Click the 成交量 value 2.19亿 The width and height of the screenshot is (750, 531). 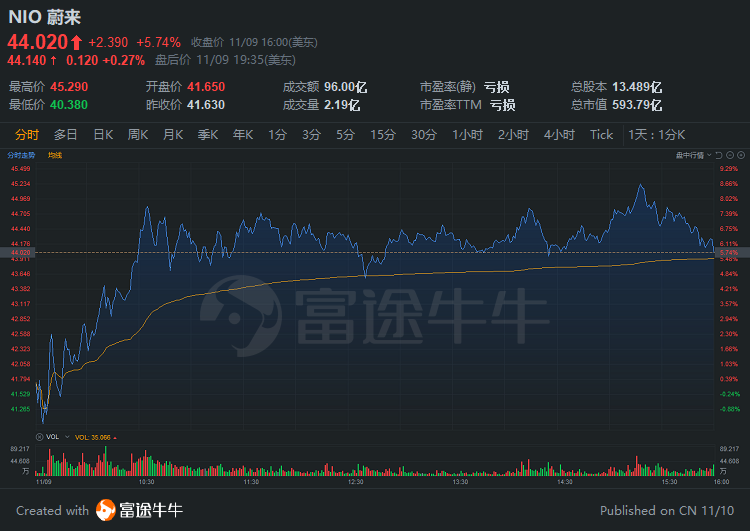click(x=342, y=105)
